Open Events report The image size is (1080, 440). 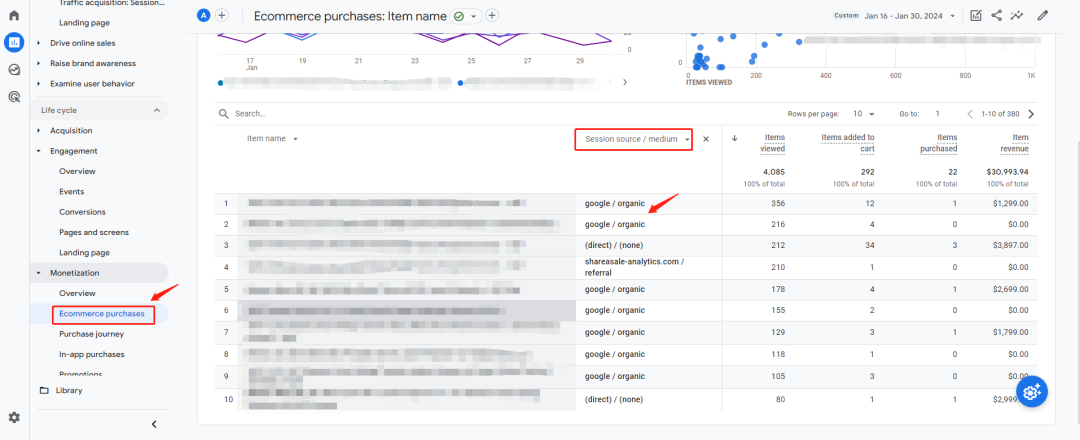coord(72,191)
